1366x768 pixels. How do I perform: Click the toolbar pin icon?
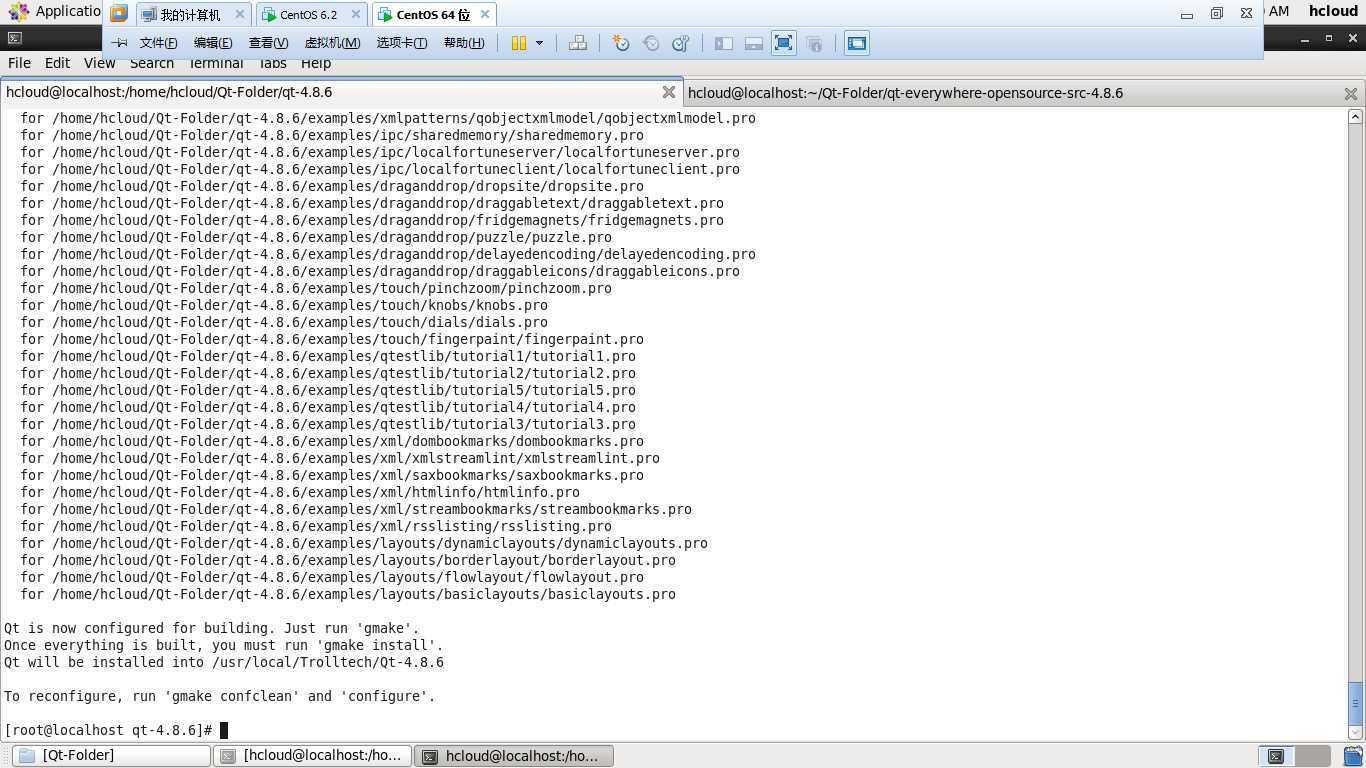pyautogui.click(x=119, y=43)
